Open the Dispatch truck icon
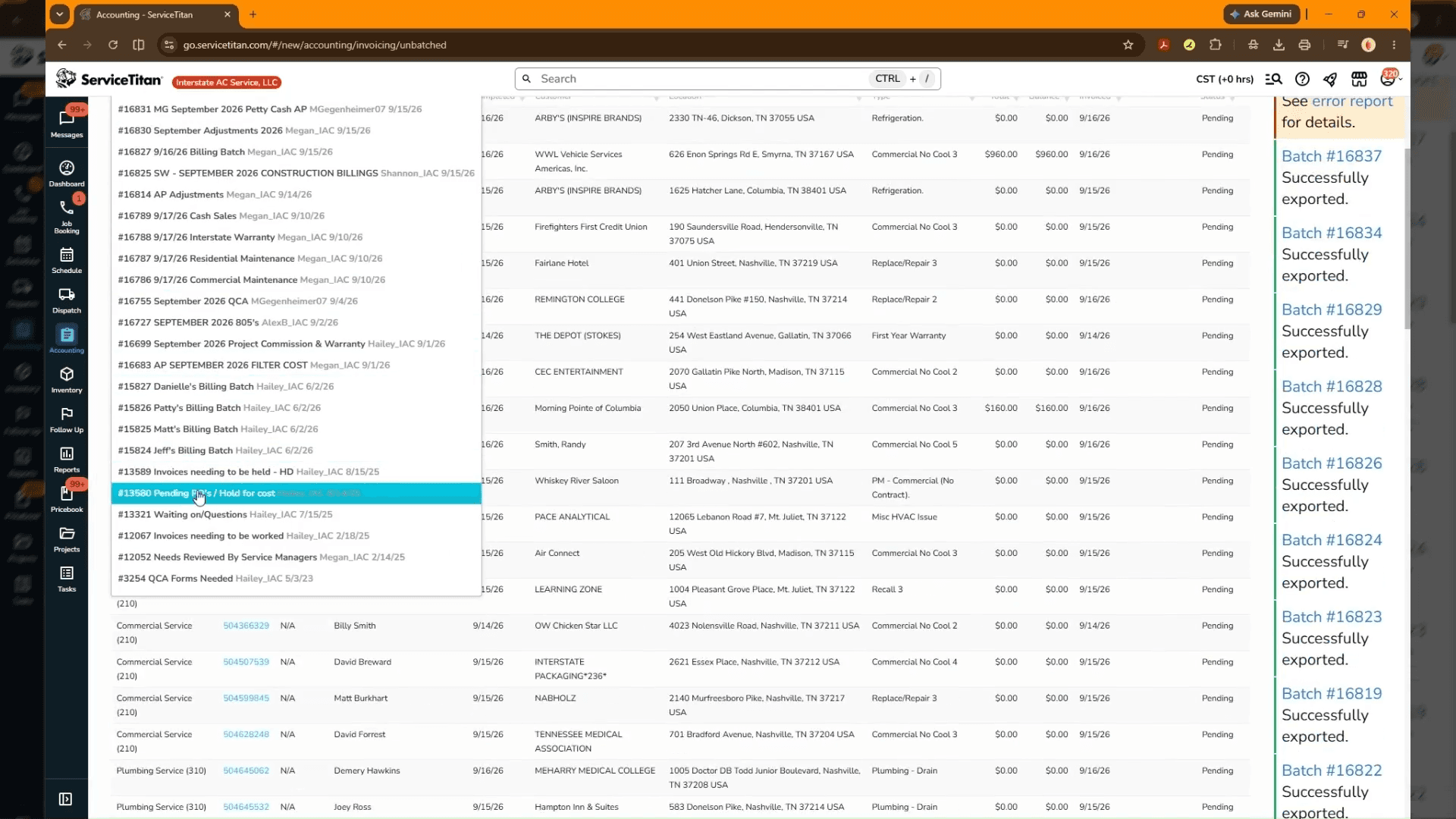This screenshot has height=819, width=1456. 67,300
